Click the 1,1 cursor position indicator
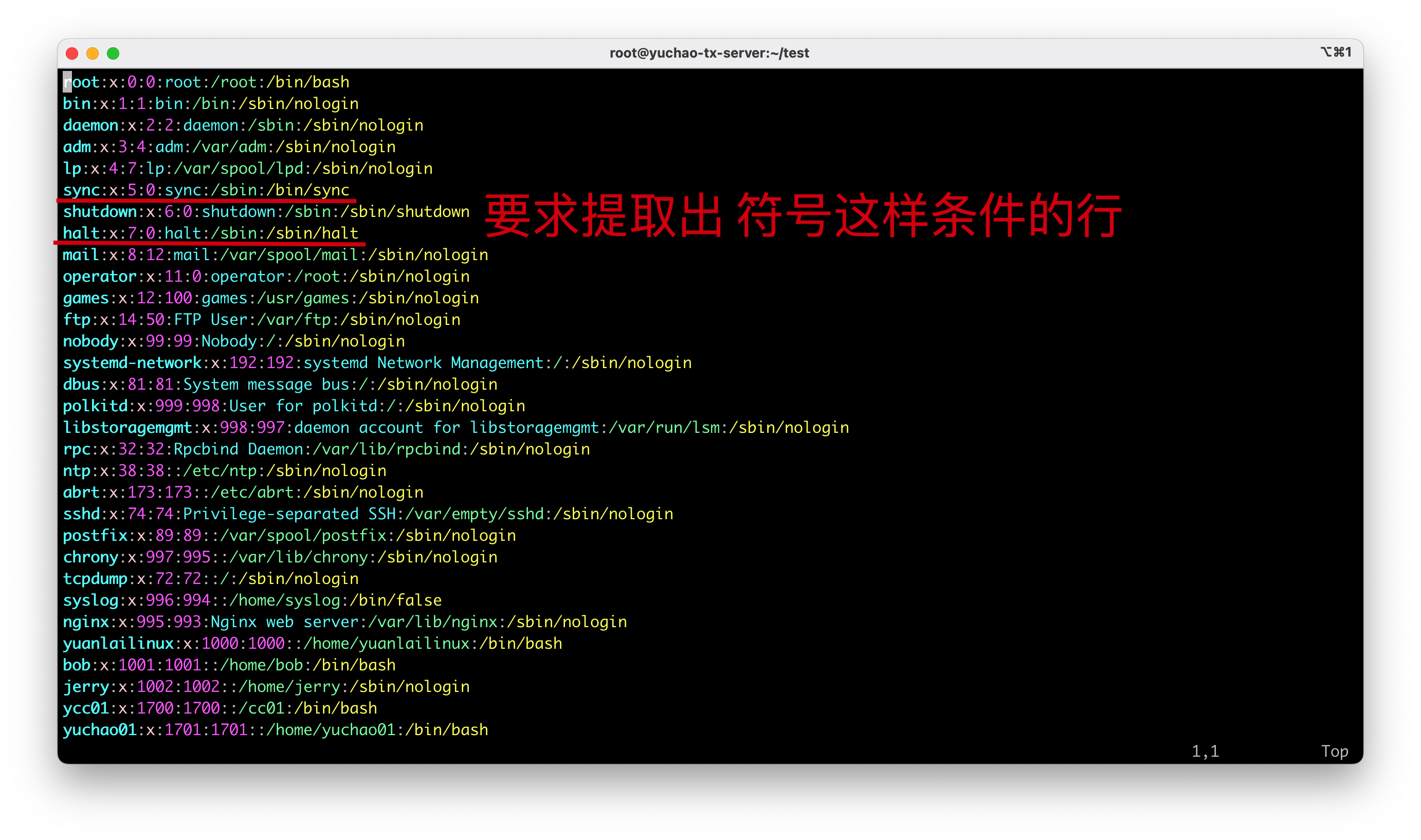The width and height of the screenshot is (1421, 840). [x=1205, y=751]
